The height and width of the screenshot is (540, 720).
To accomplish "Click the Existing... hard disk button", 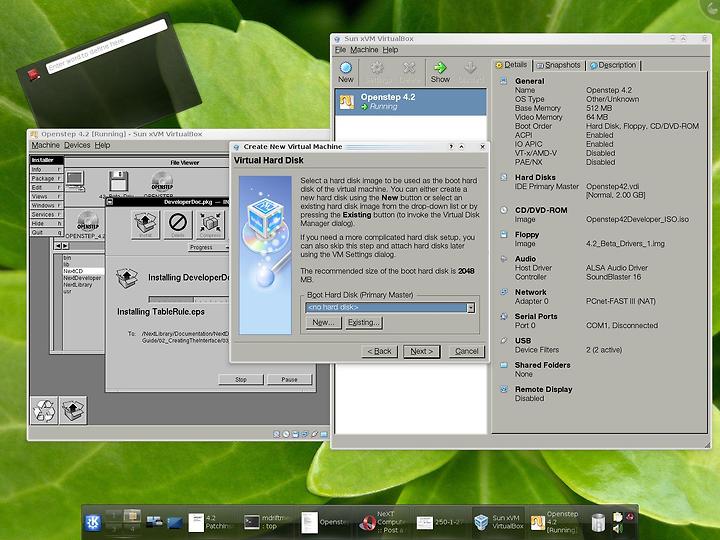I will click(x=363, y=322).
